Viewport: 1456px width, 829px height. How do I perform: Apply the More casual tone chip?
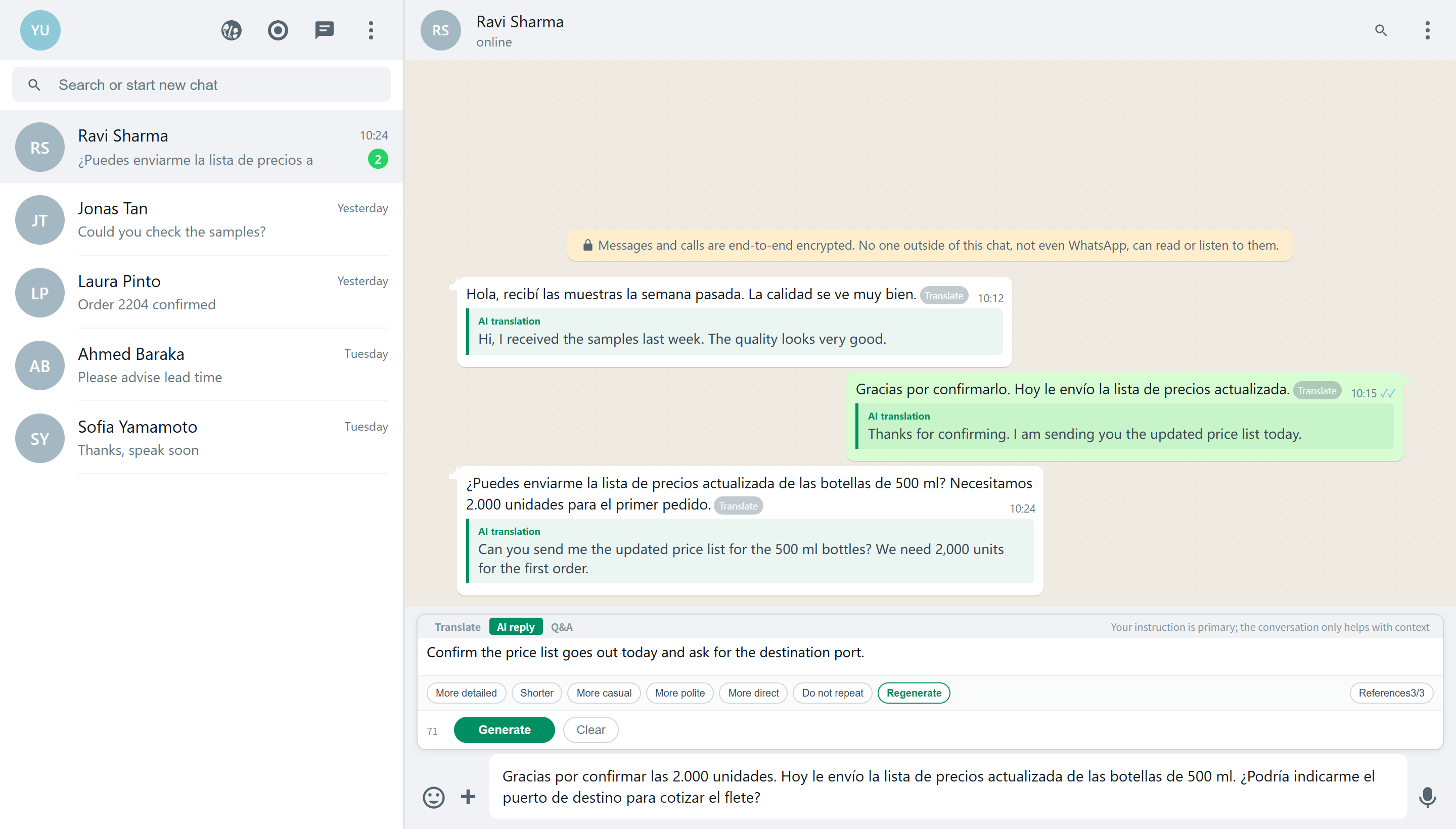604,693
